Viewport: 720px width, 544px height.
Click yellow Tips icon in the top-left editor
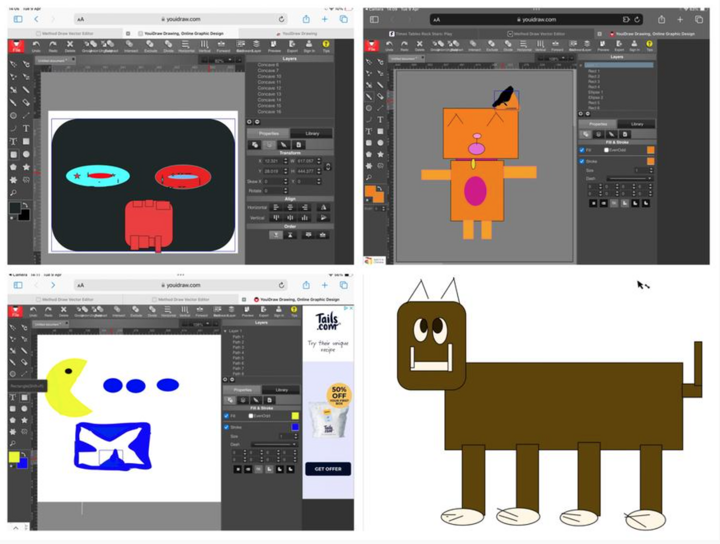click(x=325, y=46)
